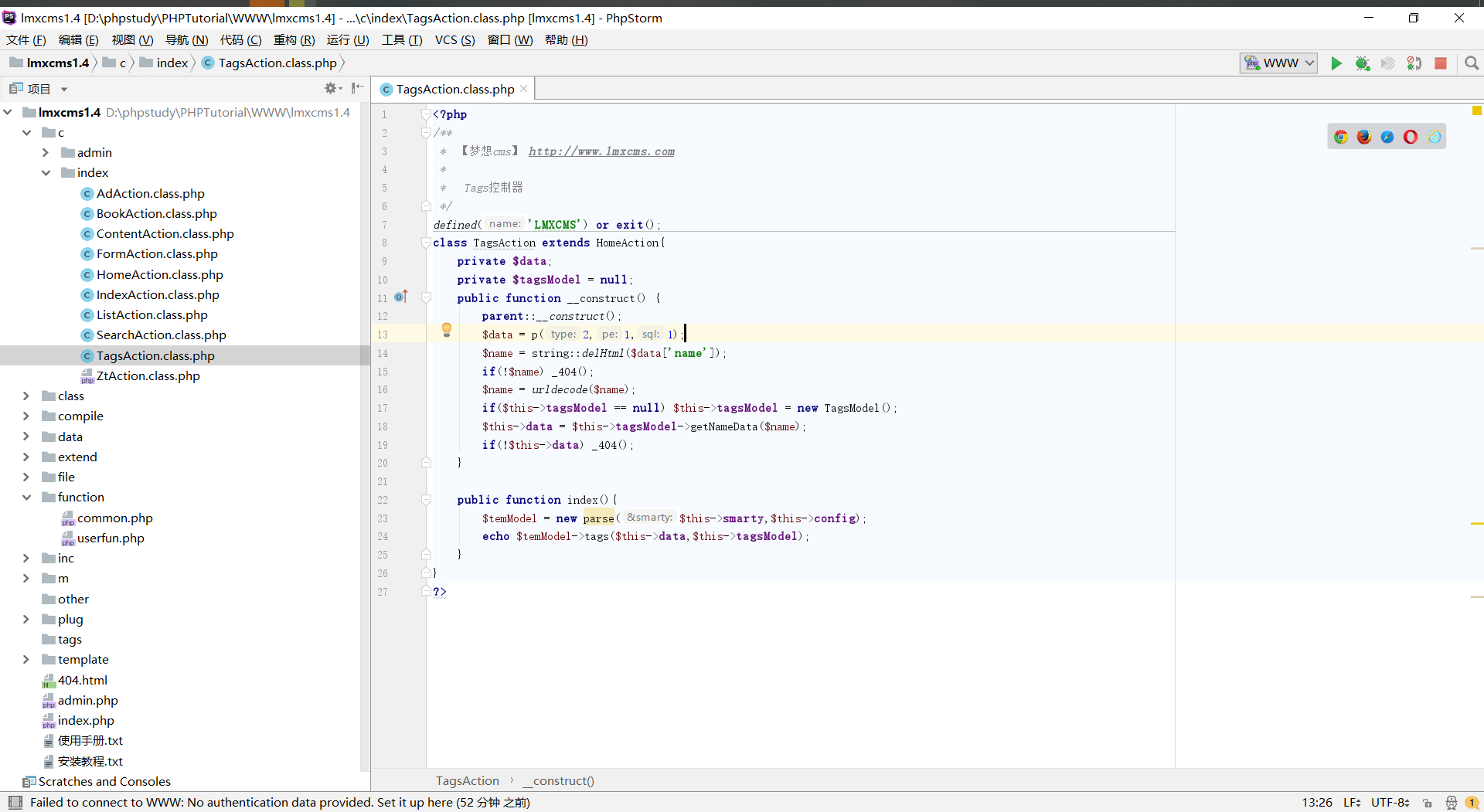The height and width of the screenshot is (812, 1484).
Task: Select common.php in function folder
Action: pos(107,518)
